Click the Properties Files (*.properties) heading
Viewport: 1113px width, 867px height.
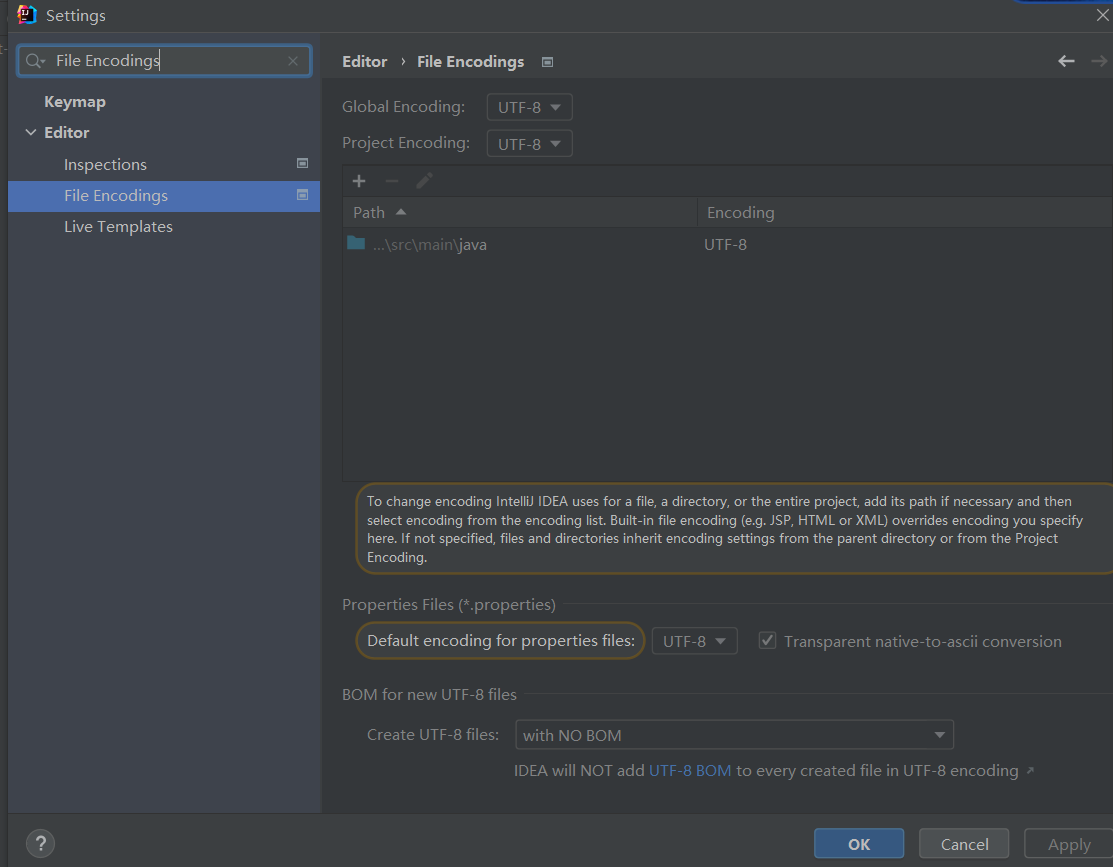(449, 604)
